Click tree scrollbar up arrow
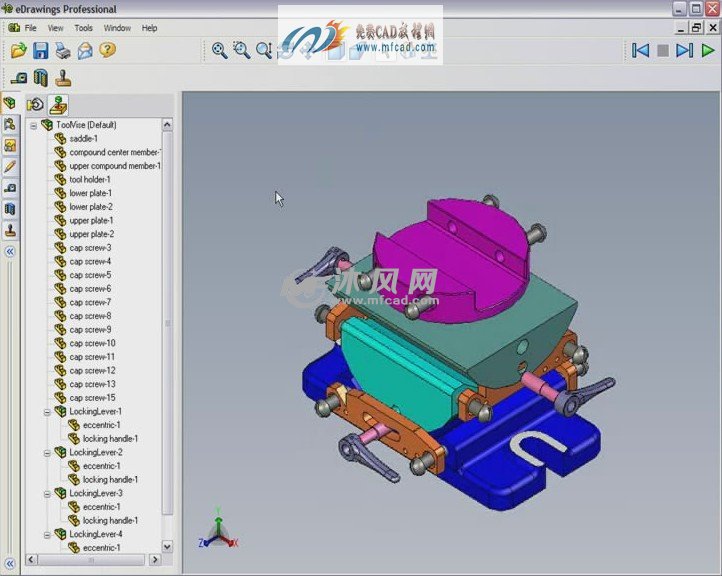The width and height of the screenshot is (722, 576). pyautogui.click(x=167, y=124)
